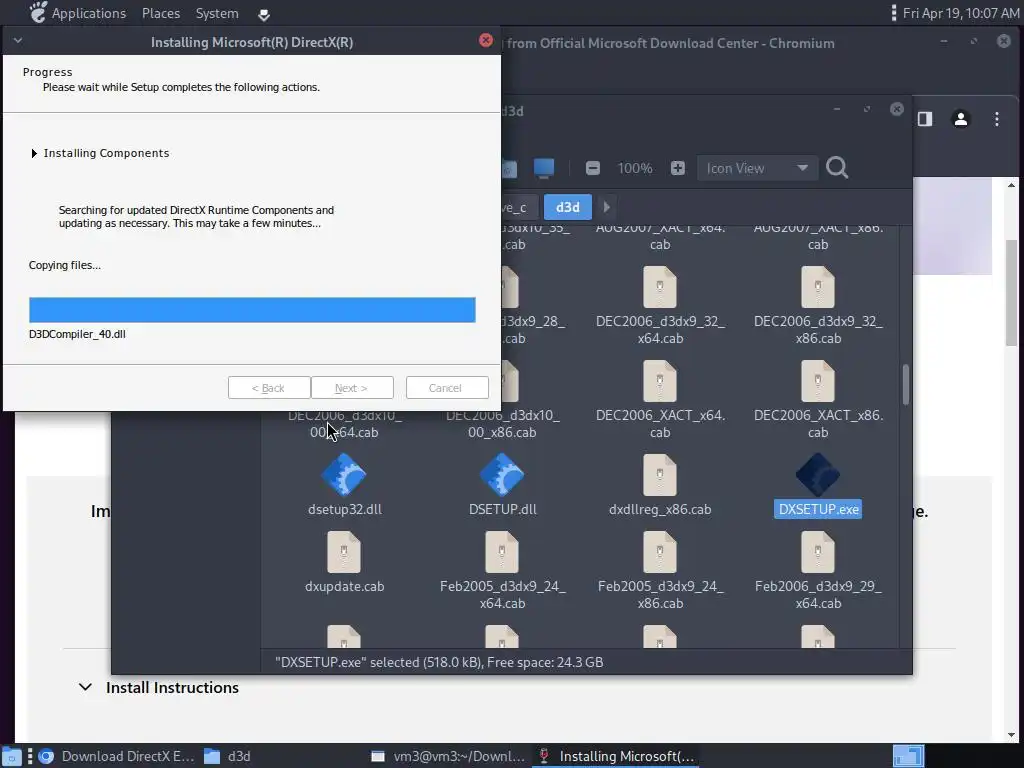Select dxupdate.cab archive icon

click(x=344, y=552)
